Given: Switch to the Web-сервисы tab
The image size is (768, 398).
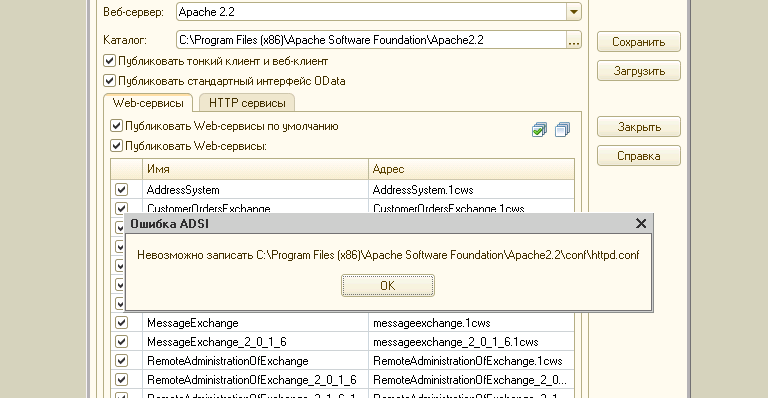Looking at the screenshot, I should (148, 103).
